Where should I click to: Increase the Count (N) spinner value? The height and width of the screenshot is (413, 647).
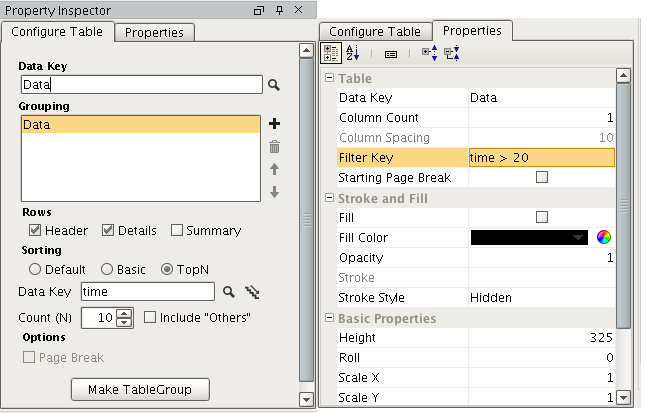pyautogui.click(x=125, y=313)
